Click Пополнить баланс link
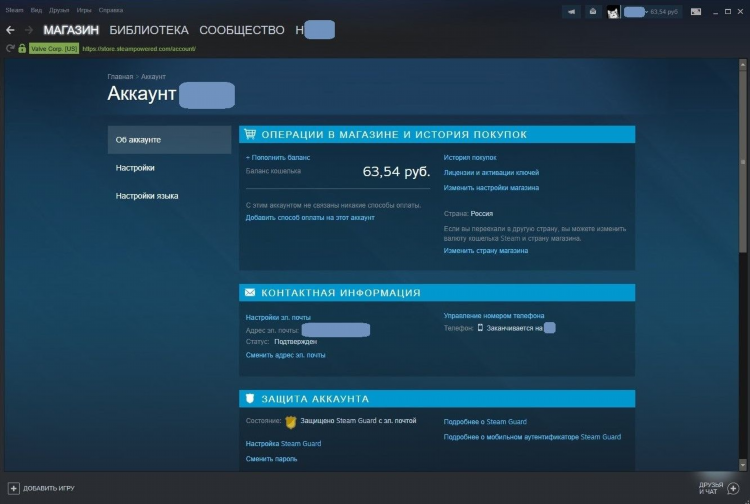 point(278,157)
